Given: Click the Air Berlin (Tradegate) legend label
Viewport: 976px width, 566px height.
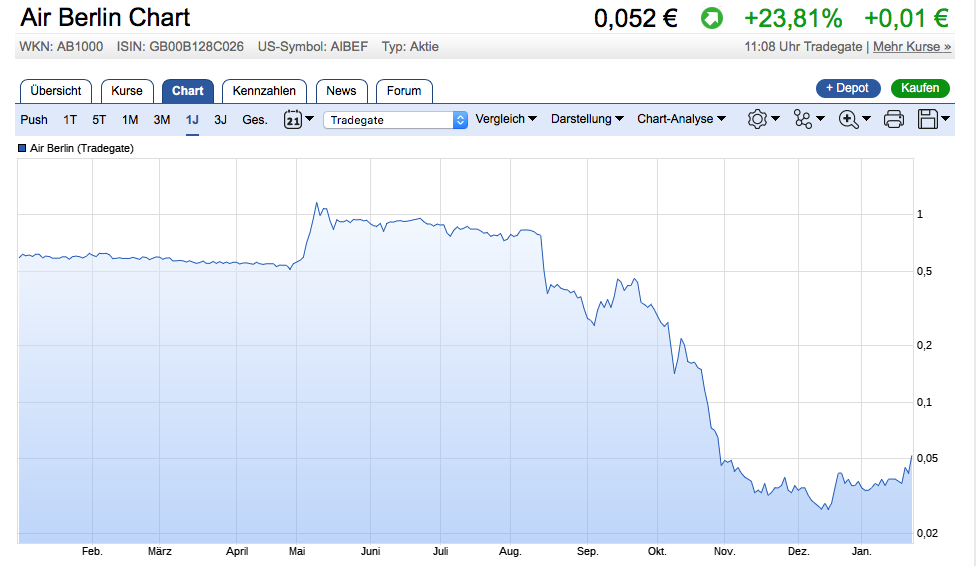Looking at the screenshot, I should (x=82, y=148).
